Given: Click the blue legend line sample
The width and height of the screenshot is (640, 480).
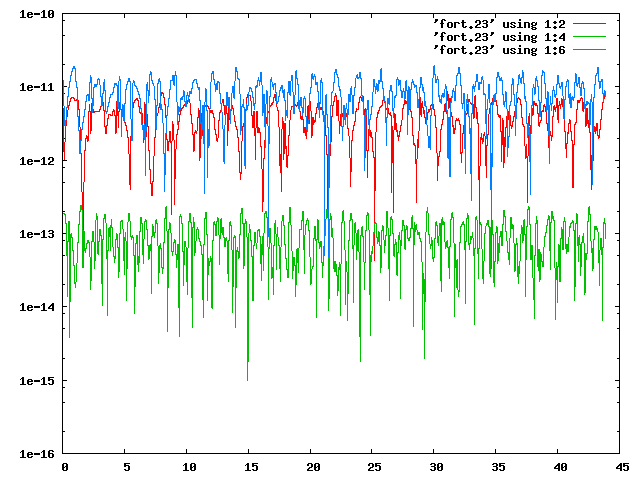Looking at the screenshot, I should [589, 50].
